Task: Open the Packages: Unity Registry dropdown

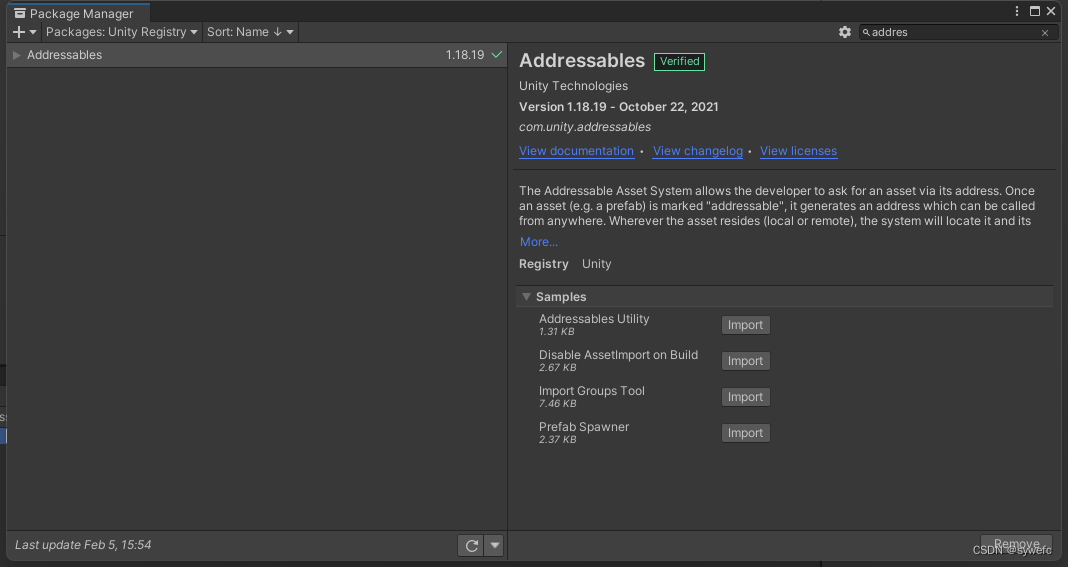Action: point(121,32)
